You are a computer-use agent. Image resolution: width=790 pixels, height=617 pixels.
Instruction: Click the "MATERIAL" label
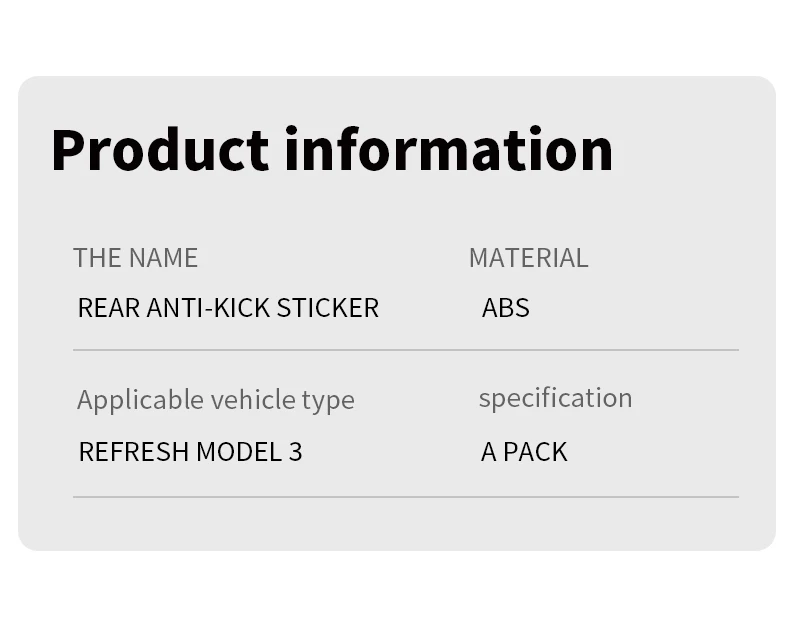(528, 258)
